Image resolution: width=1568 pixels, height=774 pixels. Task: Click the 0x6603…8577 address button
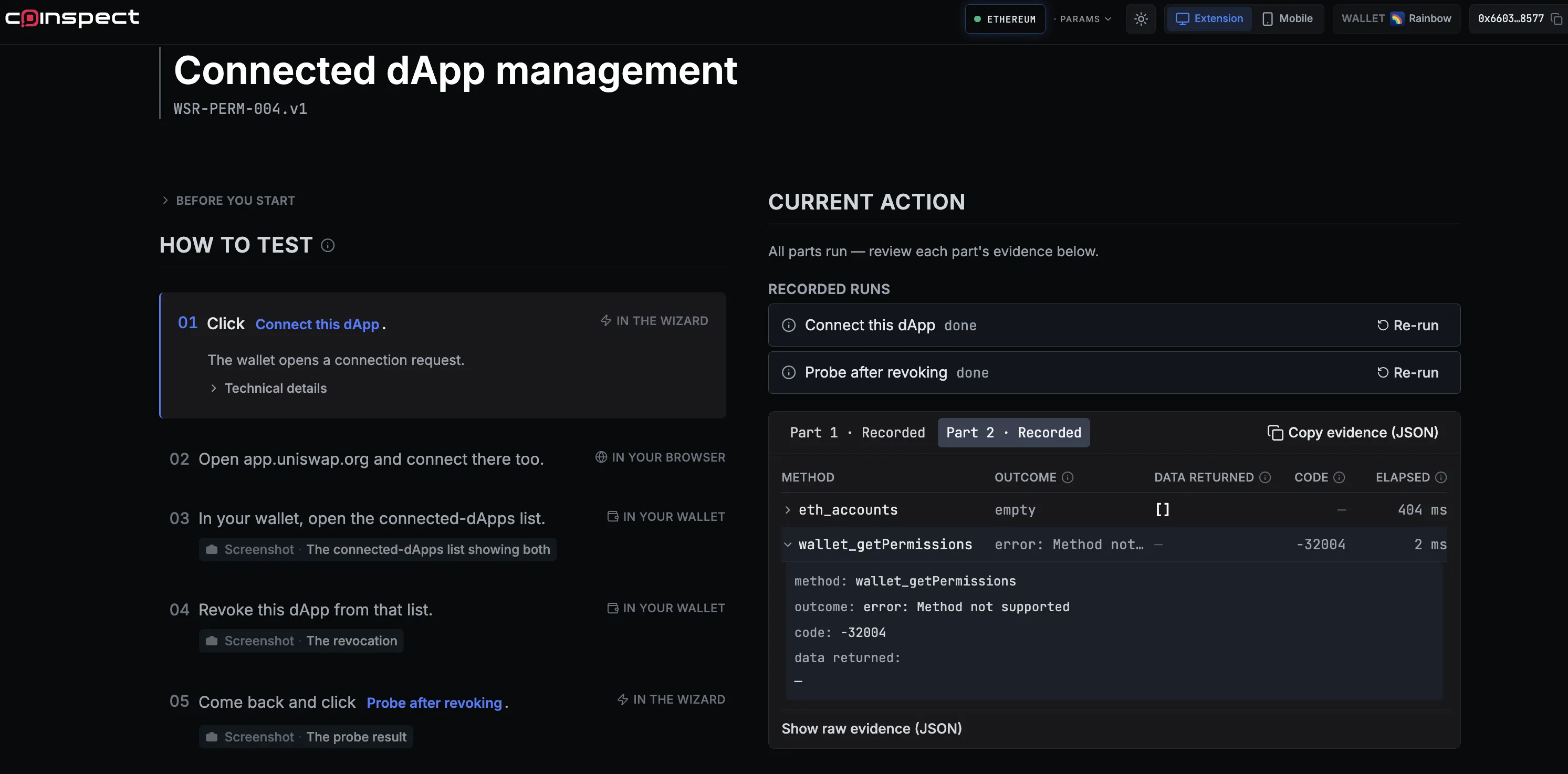point(1518,19)
